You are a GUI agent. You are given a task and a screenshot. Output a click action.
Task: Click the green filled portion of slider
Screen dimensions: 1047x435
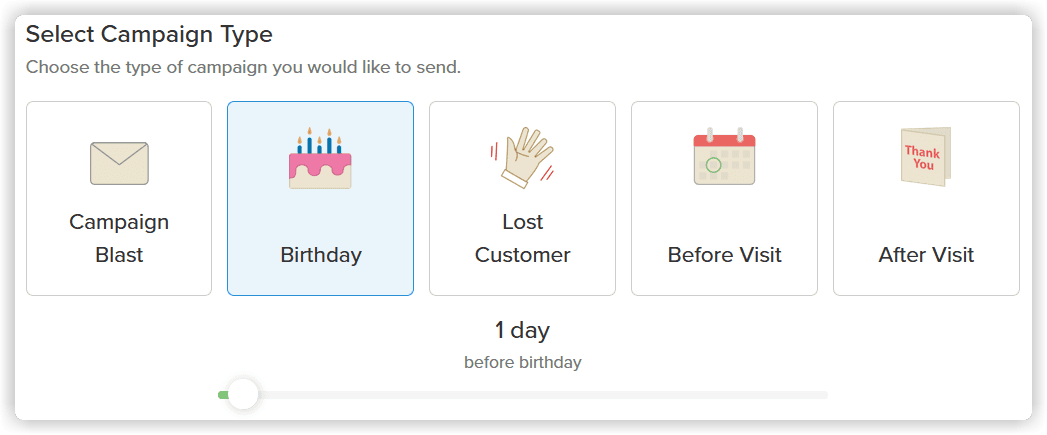pos(222,395)
